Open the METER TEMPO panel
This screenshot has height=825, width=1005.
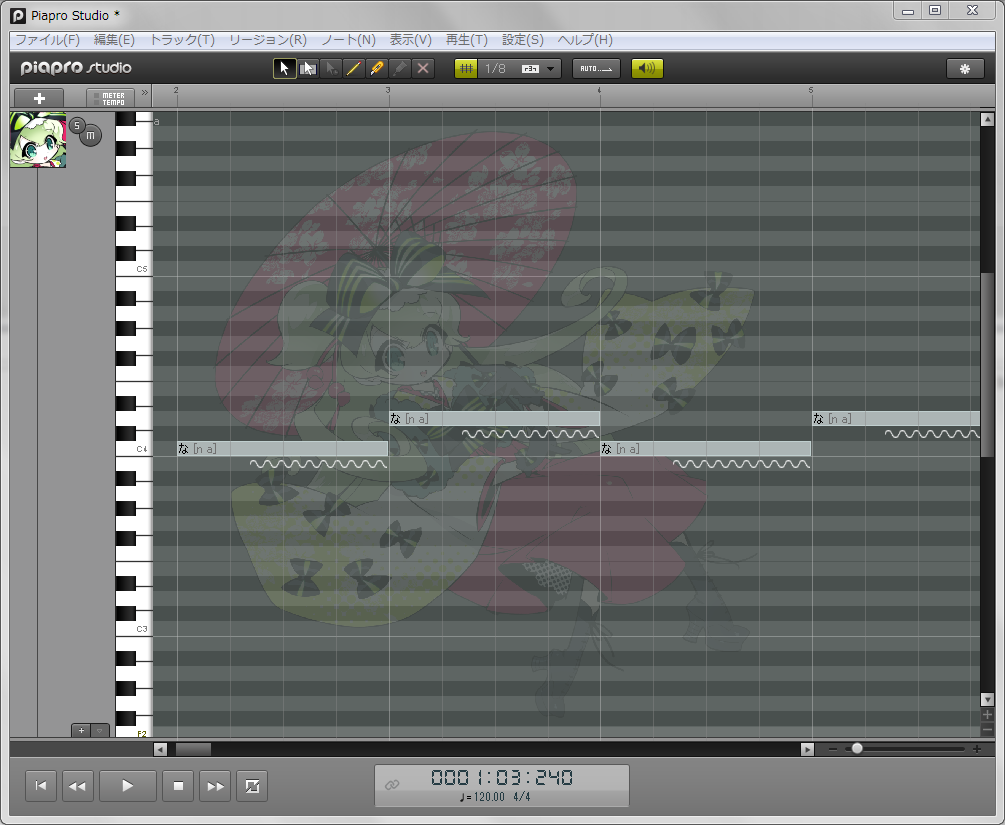tap(110, 98)
